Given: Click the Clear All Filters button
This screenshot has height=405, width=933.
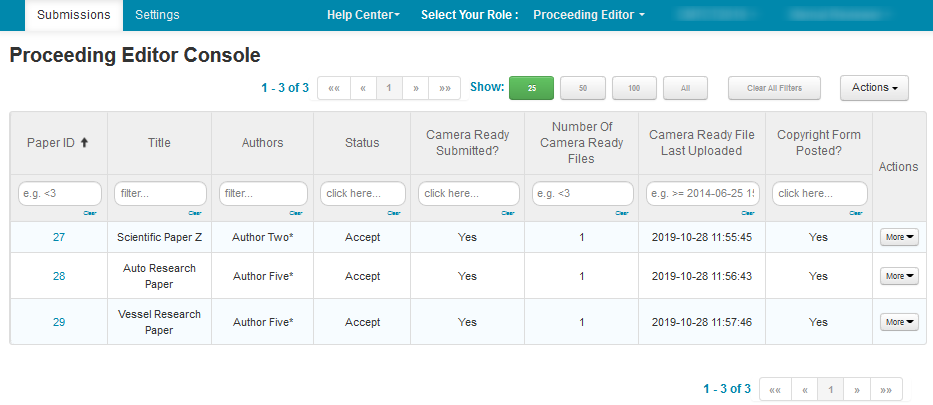Looking at the screenshot, I should pos(774,88).
